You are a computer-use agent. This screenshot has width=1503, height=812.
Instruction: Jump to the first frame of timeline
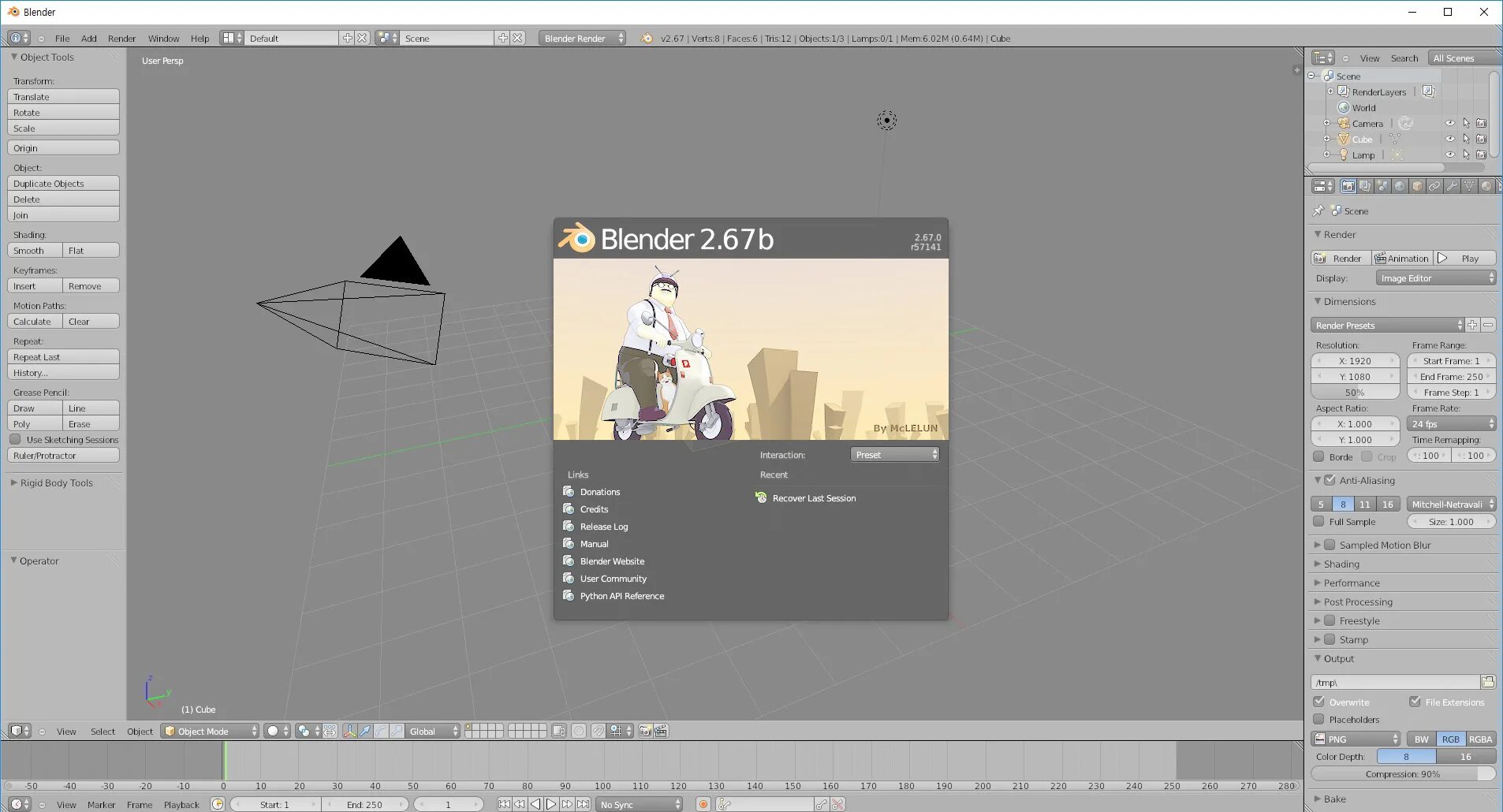pos(504,805)
